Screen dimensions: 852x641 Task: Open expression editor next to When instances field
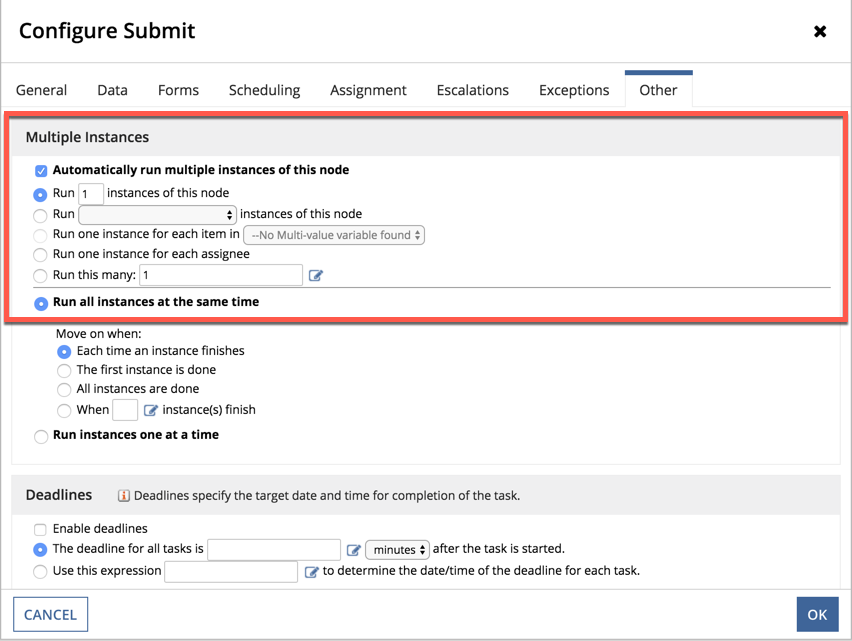(x=151, y=410)
